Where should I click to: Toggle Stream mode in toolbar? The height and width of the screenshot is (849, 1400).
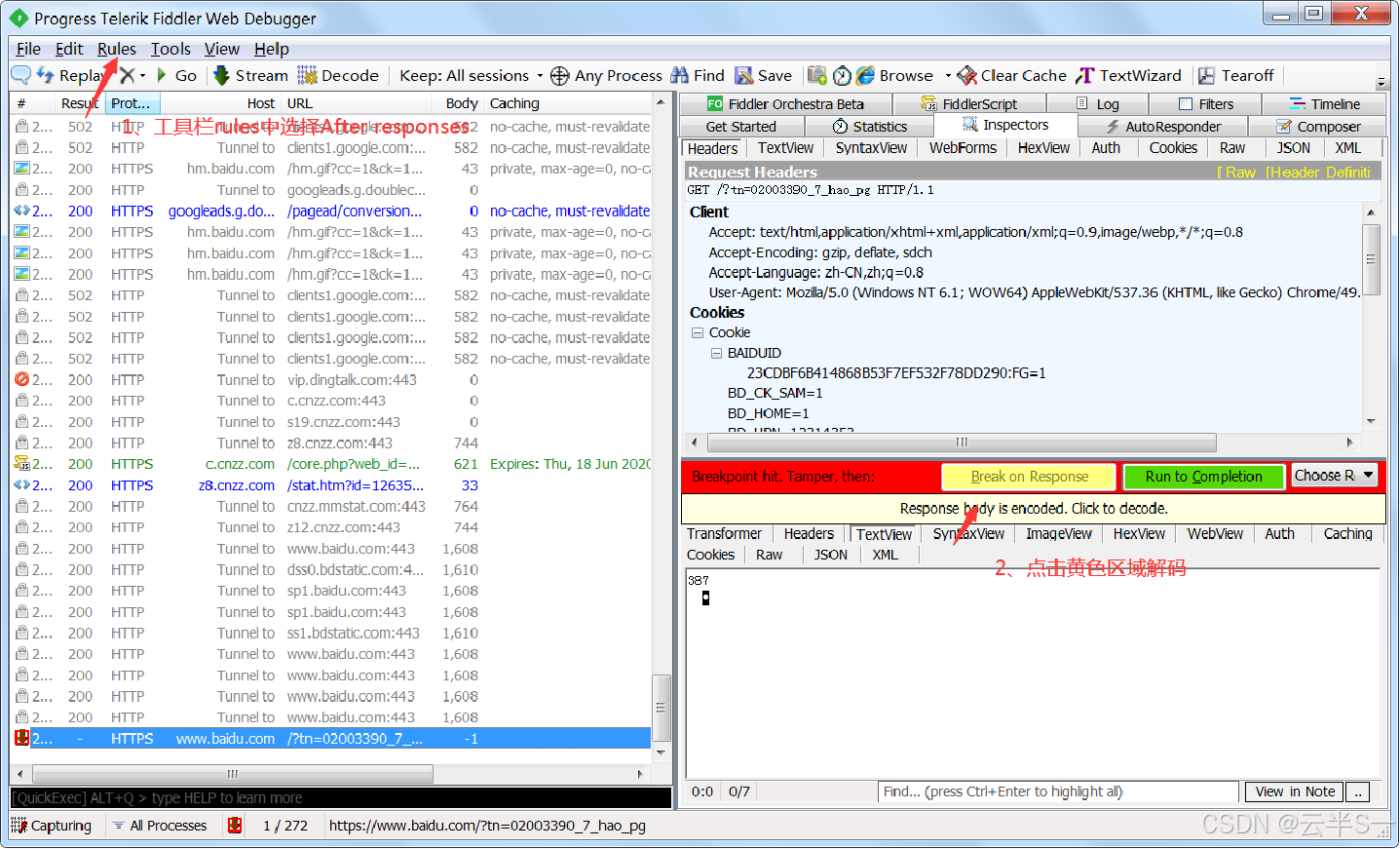(x=250, y=75)
